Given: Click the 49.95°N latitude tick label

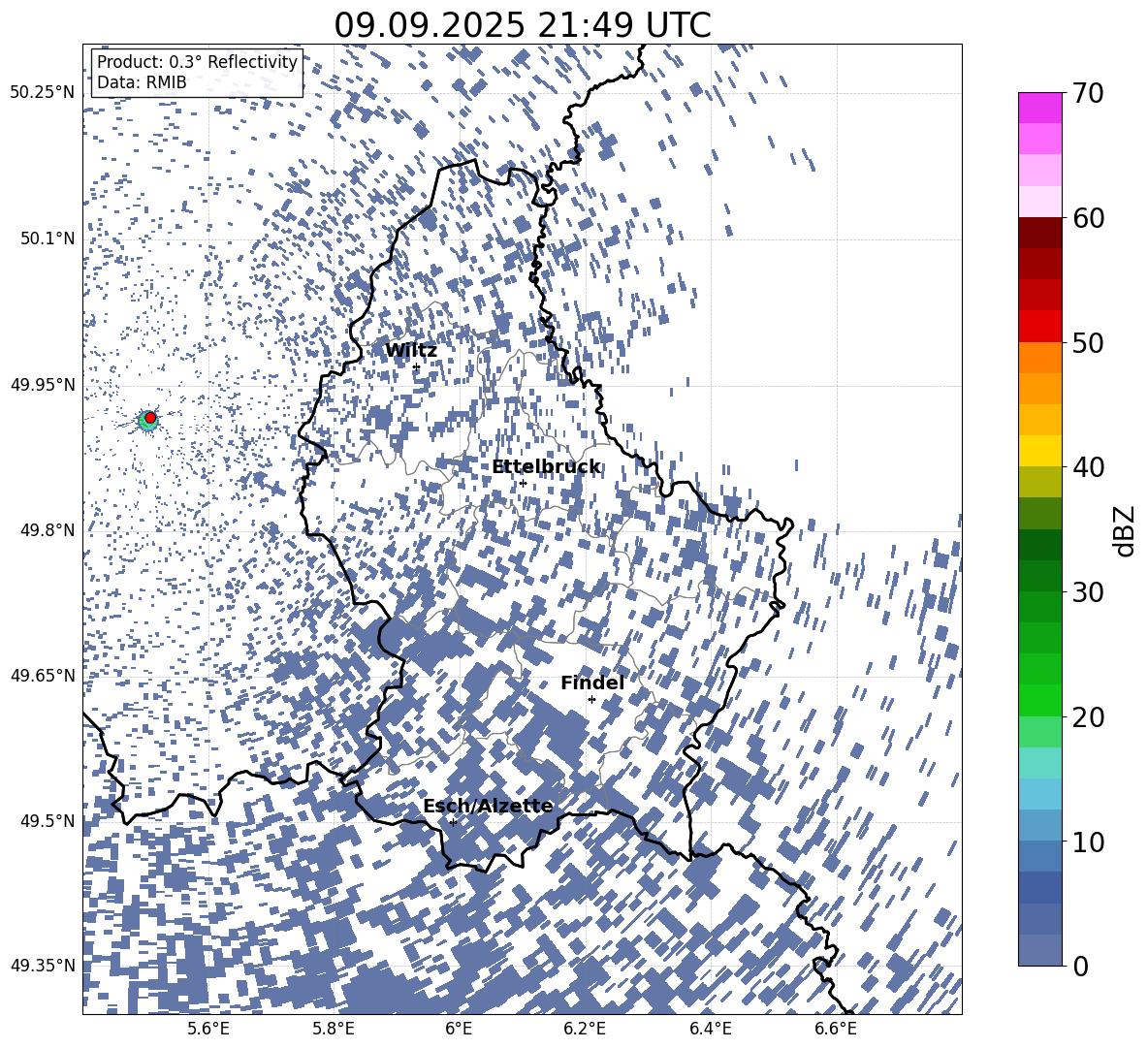Looking at the screenshot, I should coord(43,385).
